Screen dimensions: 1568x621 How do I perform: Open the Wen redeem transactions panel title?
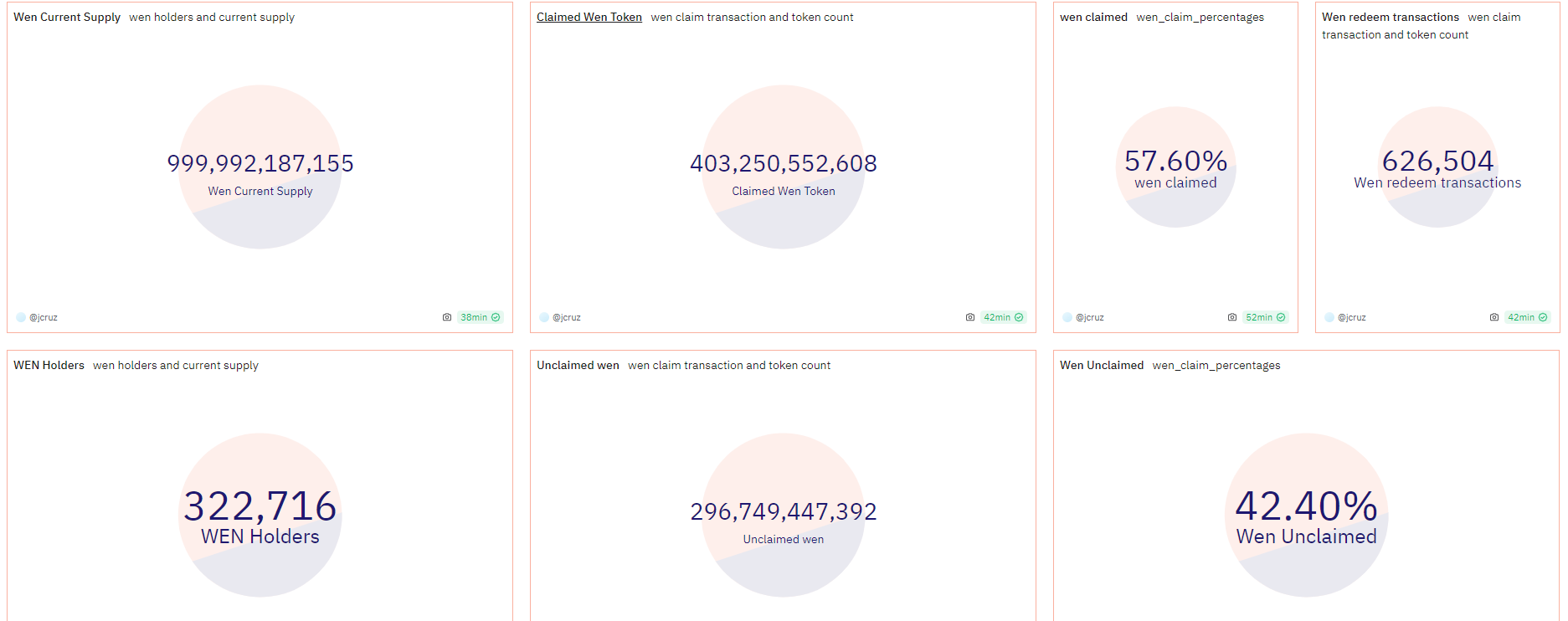[x=1390, y=17]
